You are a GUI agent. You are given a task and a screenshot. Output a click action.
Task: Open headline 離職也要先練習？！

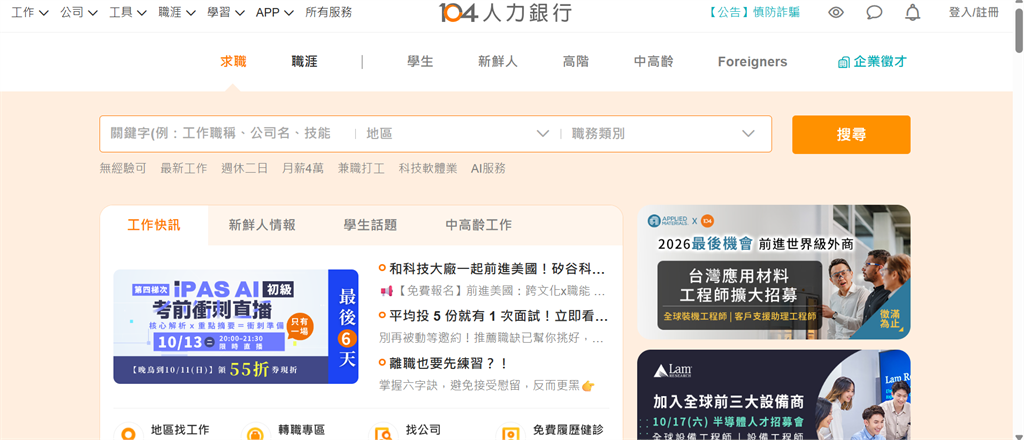point(448,363)
